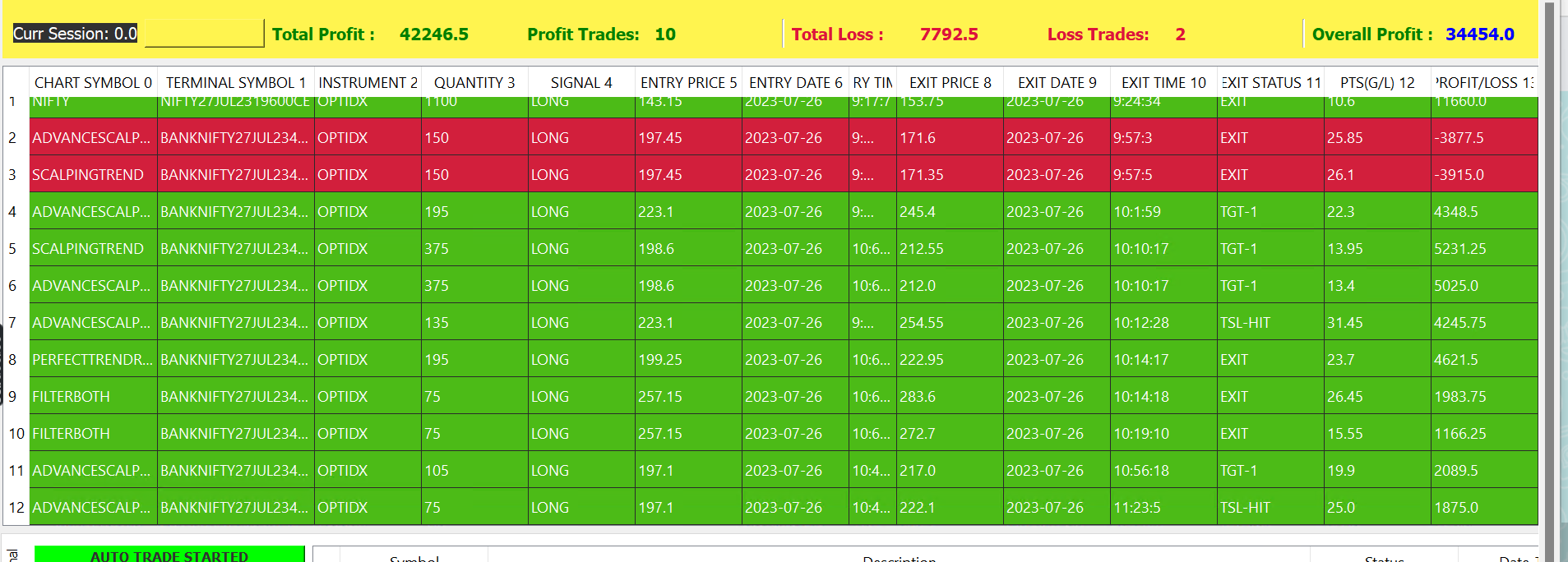Image resolution: width=1568 pixels, height=562 pixels.
Task: Select the ENTRY DATE 6 column header
Action: (x=795, y=82)
